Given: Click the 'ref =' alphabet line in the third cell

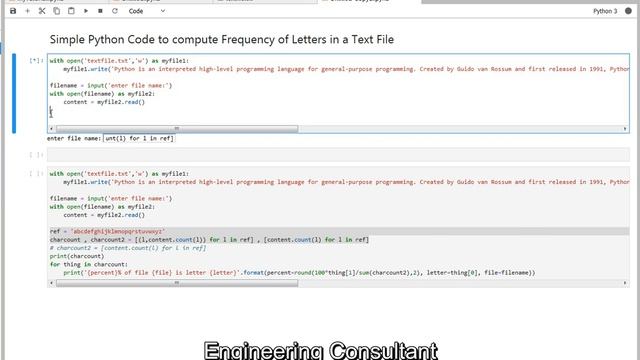Looking at the screenshot, I should pyautogui.click(x=107, y=231).
